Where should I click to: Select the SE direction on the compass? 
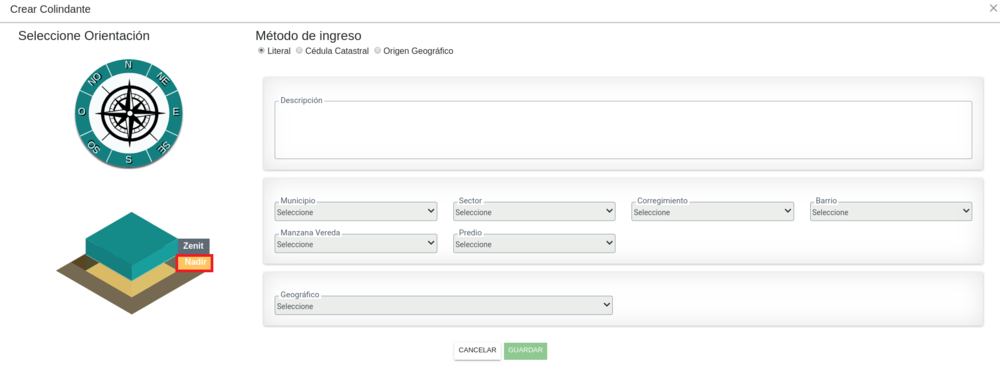tap(163, 148)
